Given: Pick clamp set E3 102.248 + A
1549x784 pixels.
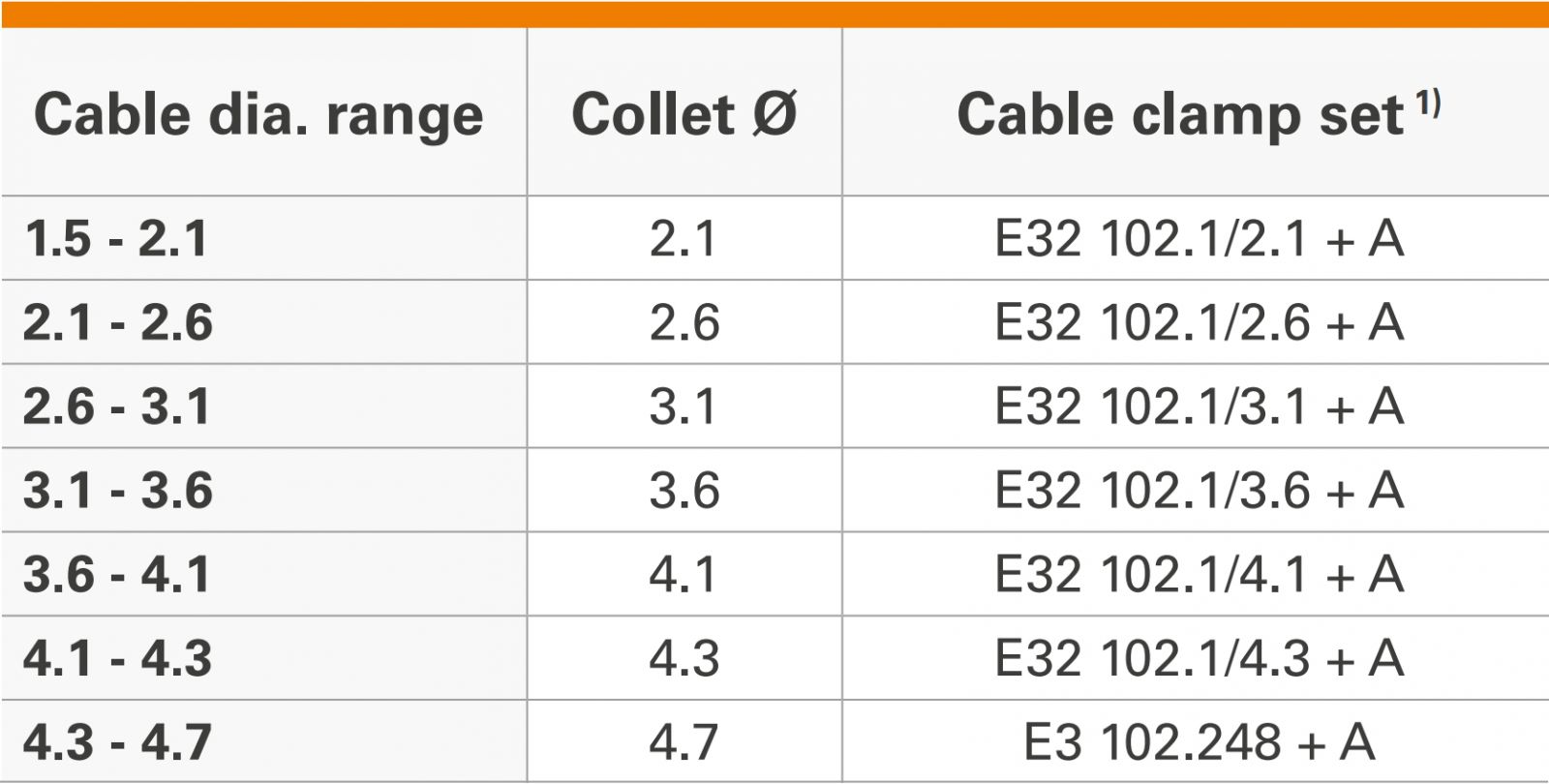Looking at the screenshot, I should 1199,743.
